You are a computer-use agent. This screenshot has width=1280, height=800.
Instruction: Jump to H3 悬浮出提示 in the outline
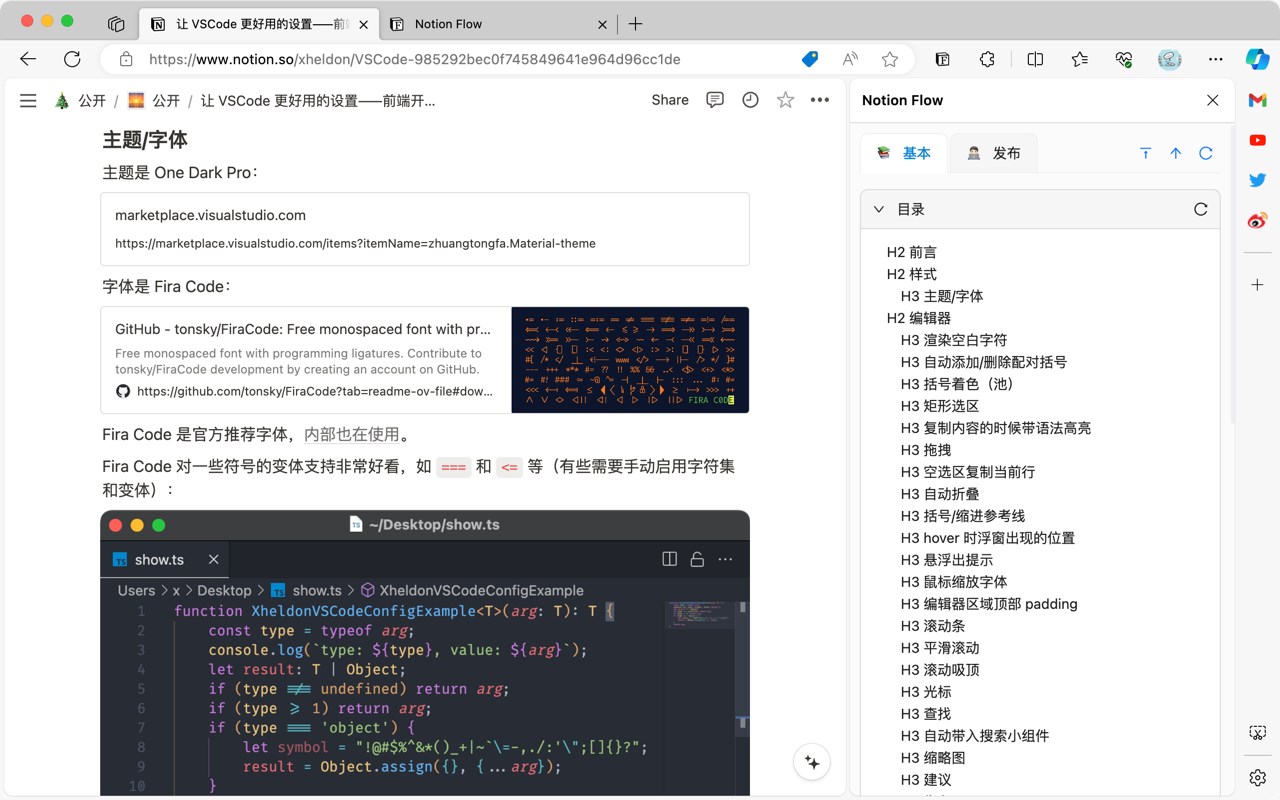point(947,560)
